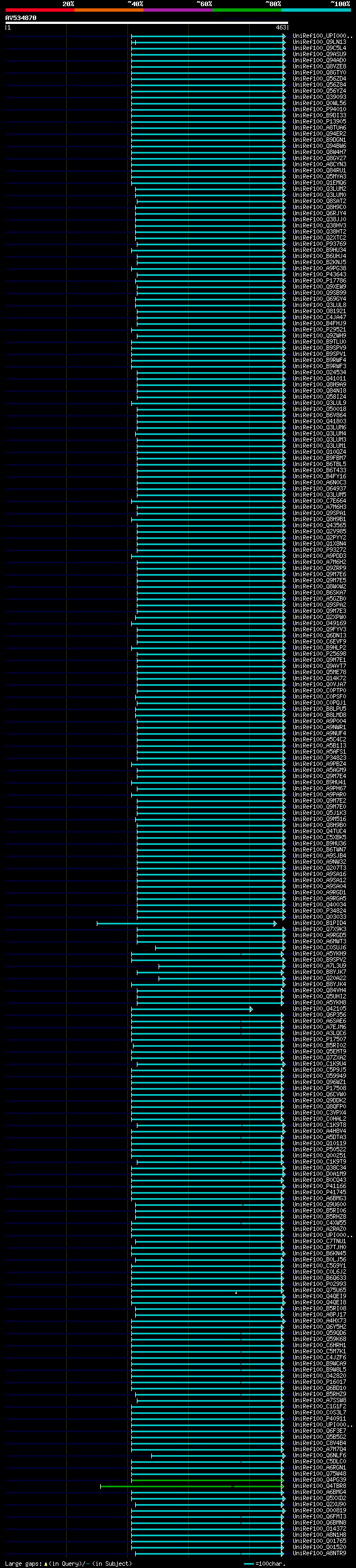Open hit UniRef100_Q8VZE8
The width and height of the screenshot is (356, 1568).
[319, 66]
